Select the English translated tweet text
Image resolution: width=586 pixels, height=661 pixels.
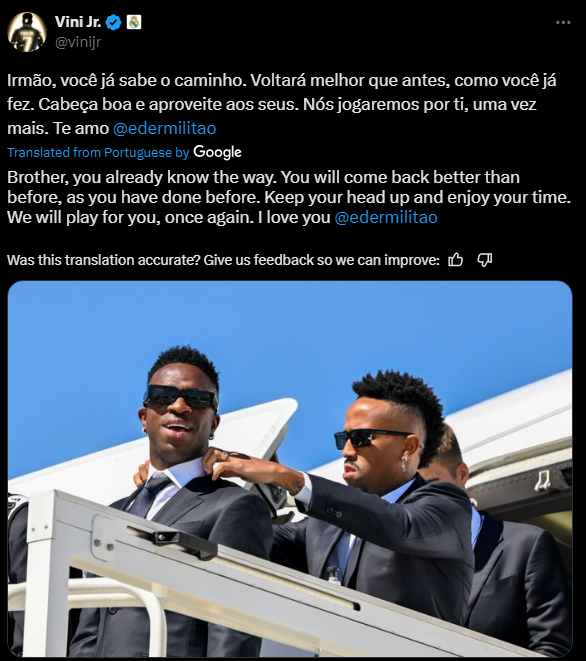pos(289,197)
